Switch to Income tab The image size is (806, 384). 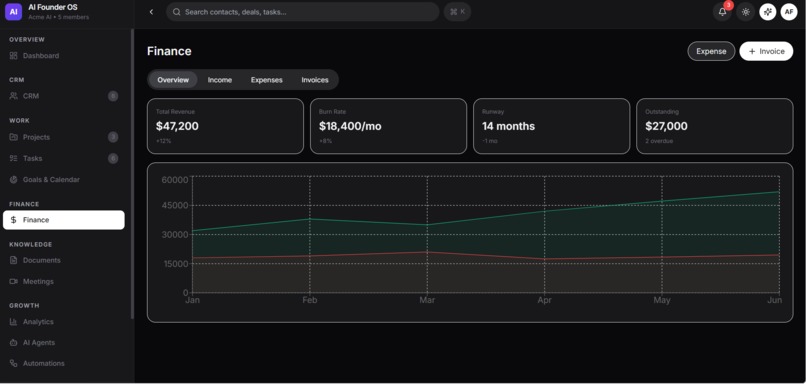(219, 80)
